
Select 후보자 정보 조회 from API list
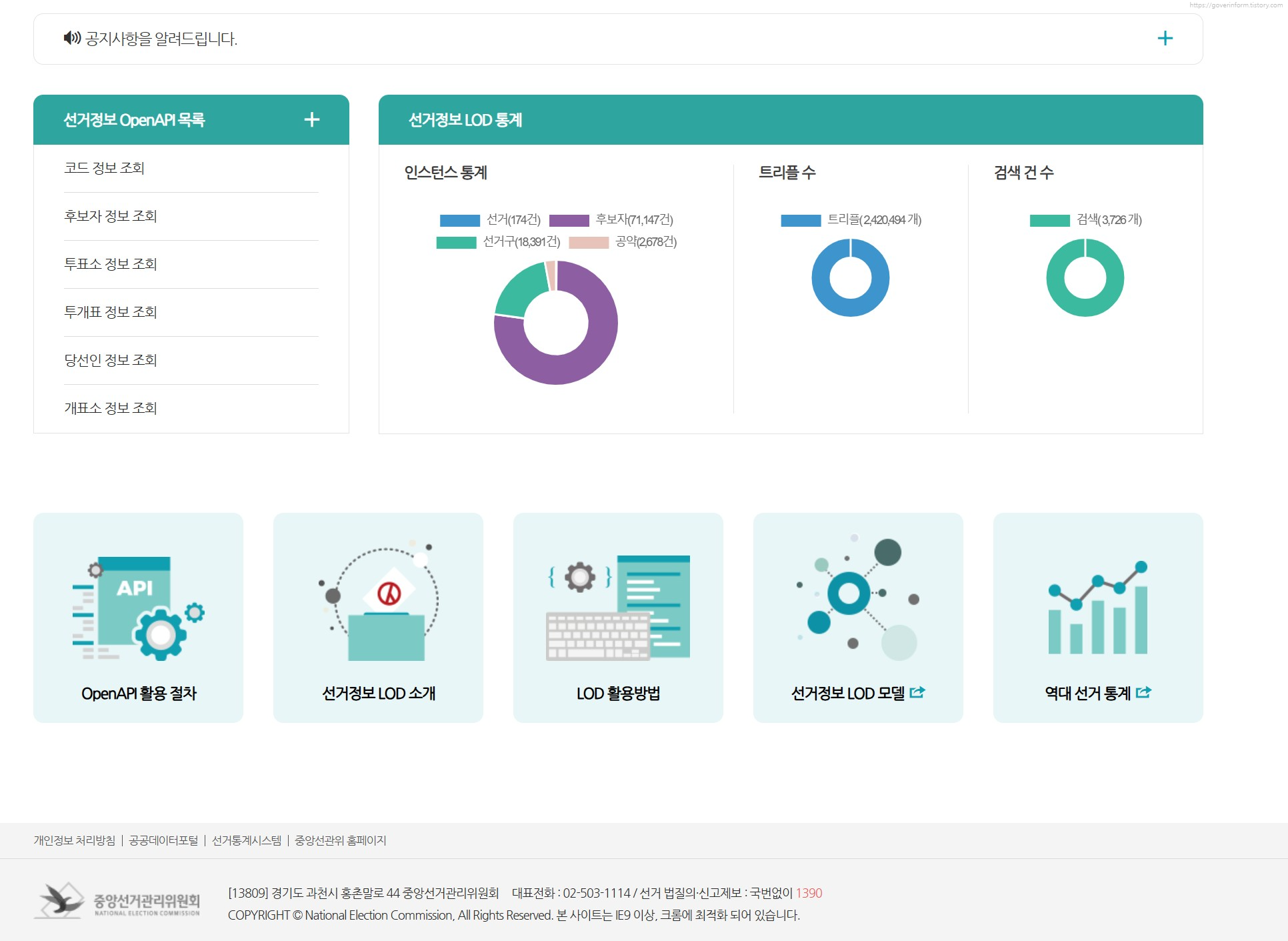(111, 216)
